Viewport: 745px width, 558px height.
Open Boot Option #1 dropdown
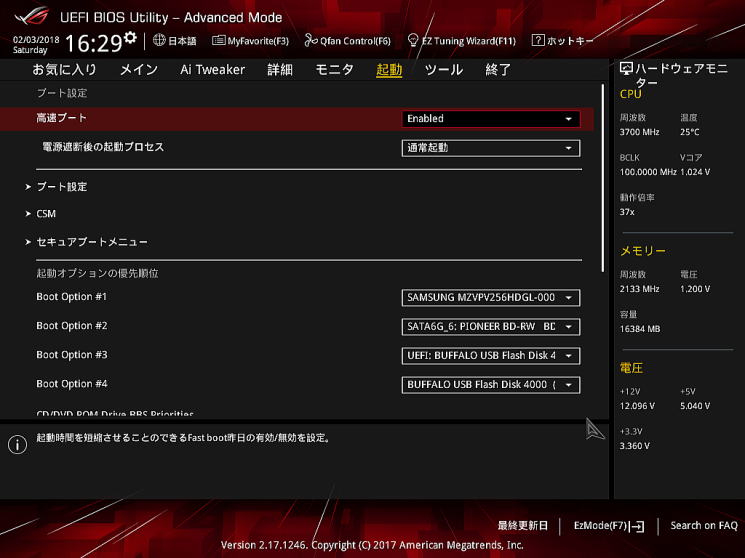[491, 298]
